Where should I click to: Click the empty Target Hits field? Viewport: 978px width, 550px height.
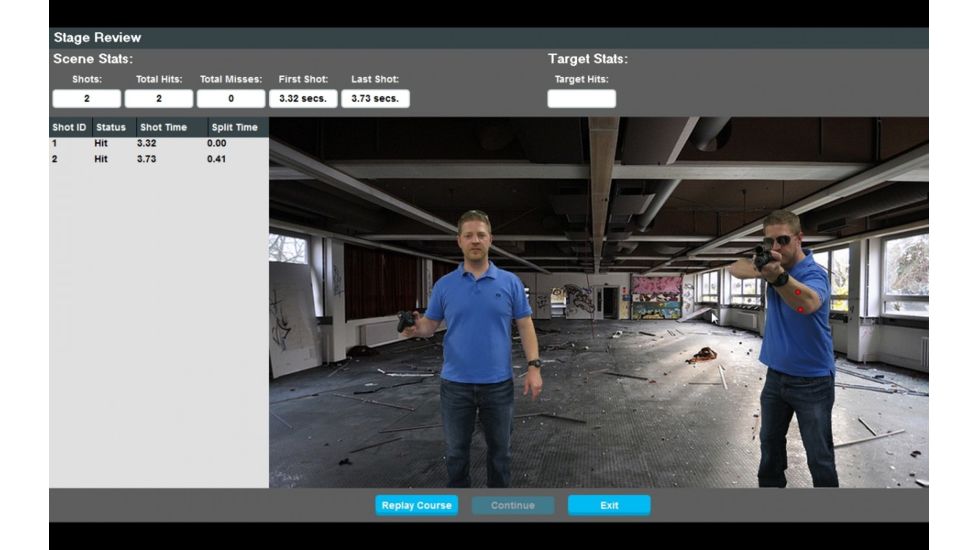(581, 99)
